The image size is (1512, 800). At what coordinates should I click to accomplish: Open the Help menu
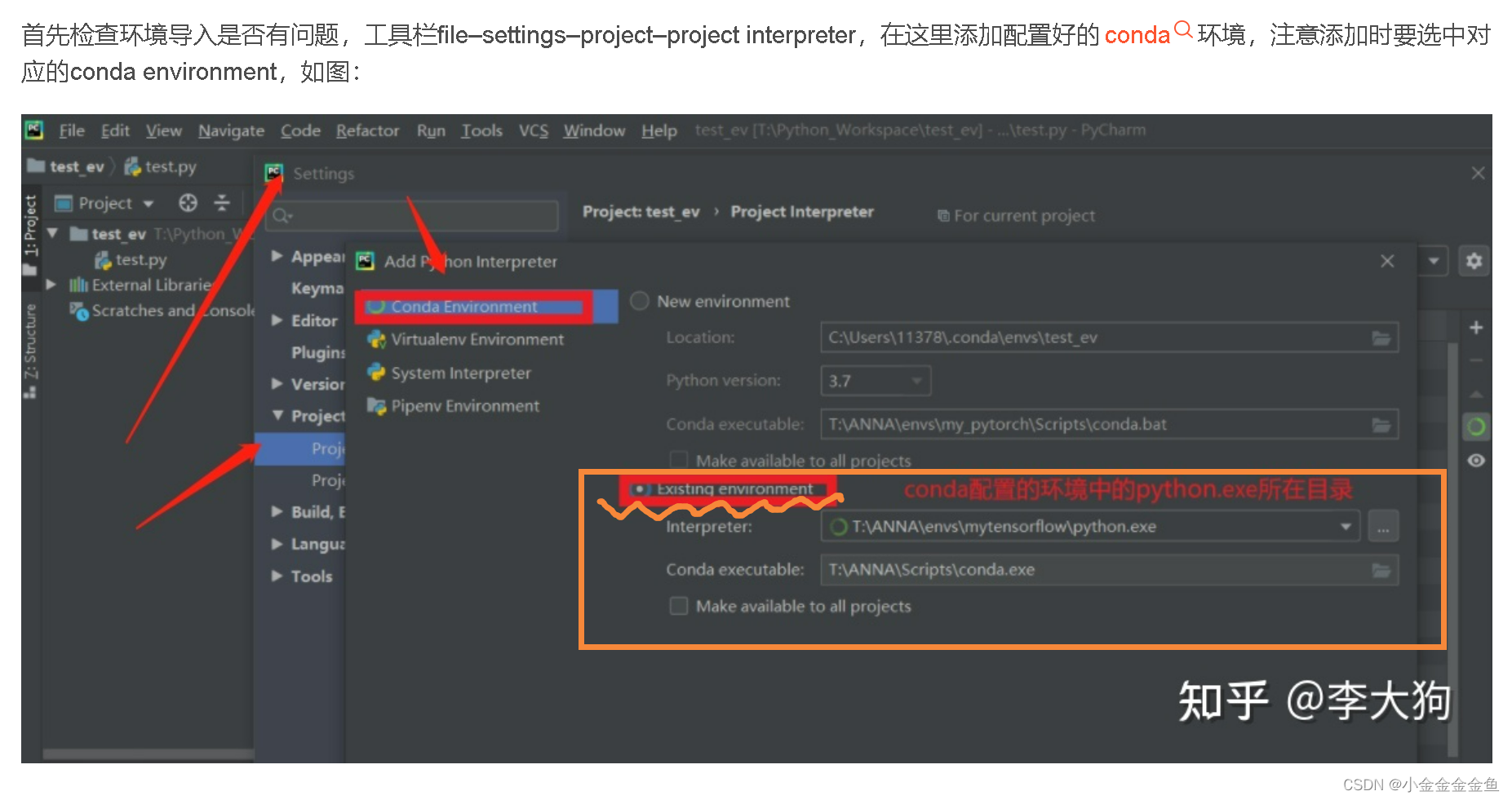point(658,130)
